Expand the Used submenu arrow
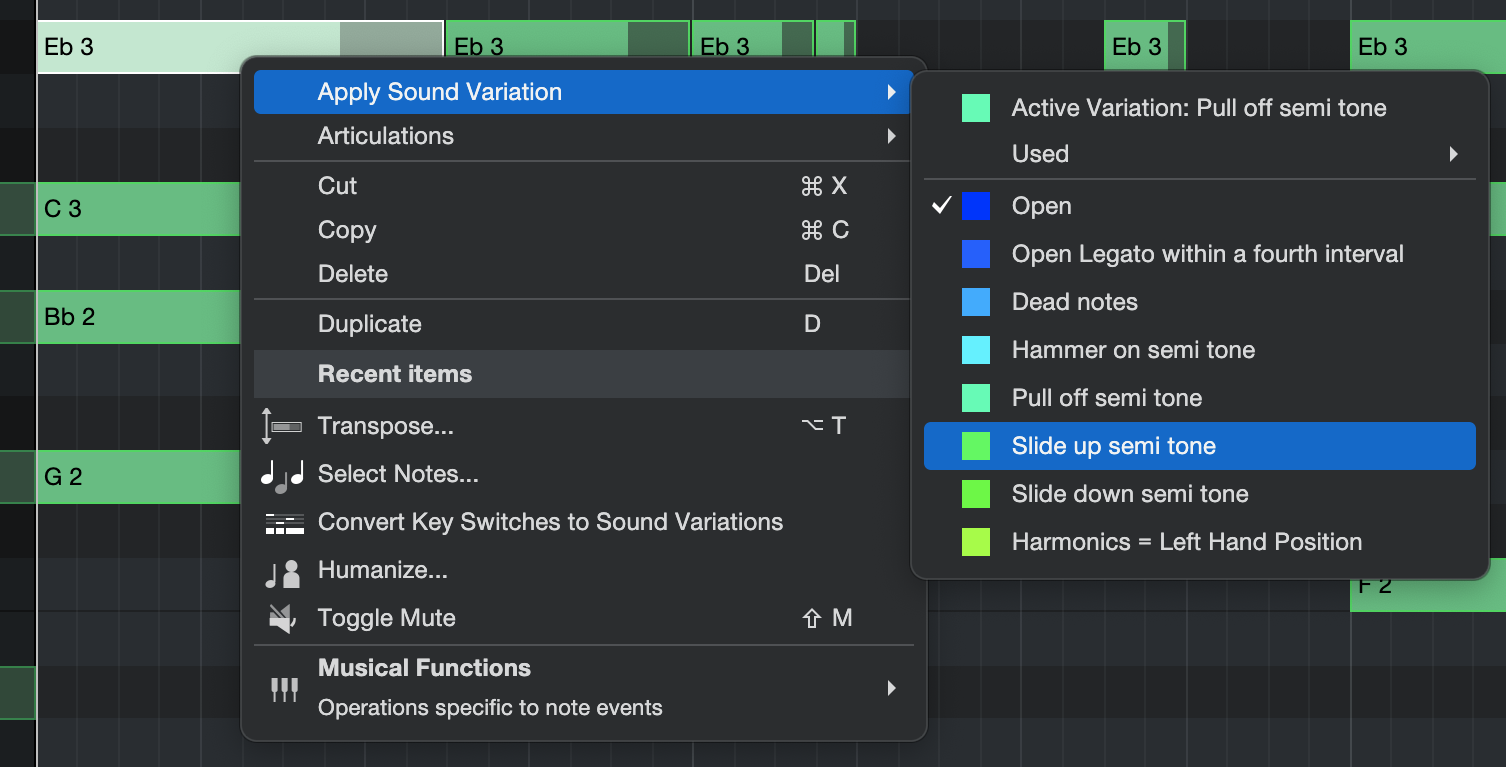Image resolution: width=1506 pixels, height=767 pixels. coord(1453,154)
